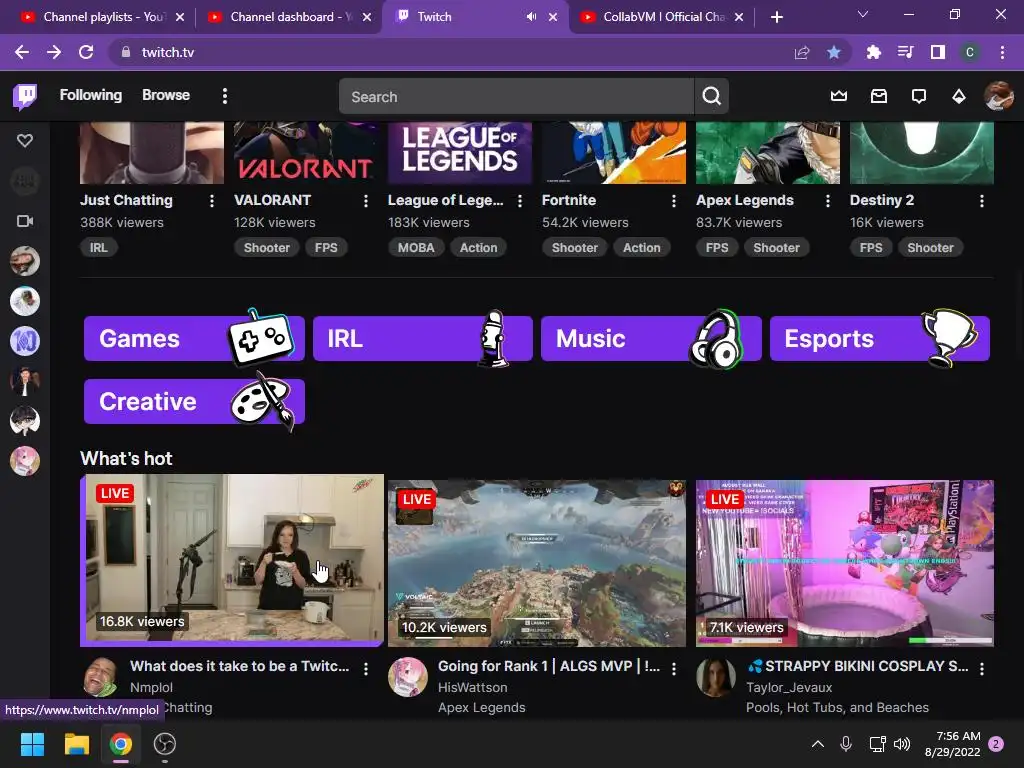1024x768 pixels.
Task: Open the Chrome extensions puzzle icon
Action: [x=873, y=52]
